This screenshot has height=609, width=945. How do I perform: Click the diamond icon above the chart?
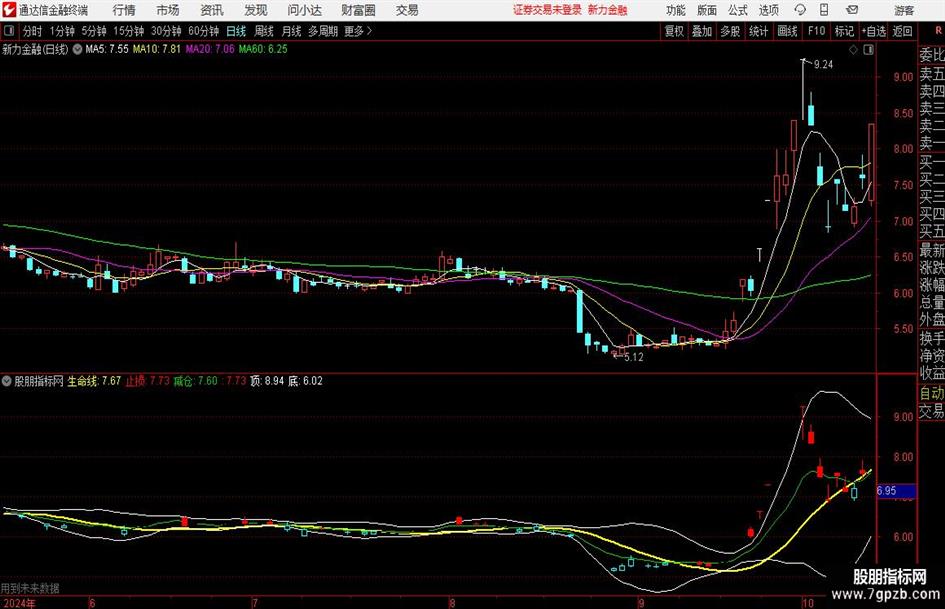coord(853,49)
